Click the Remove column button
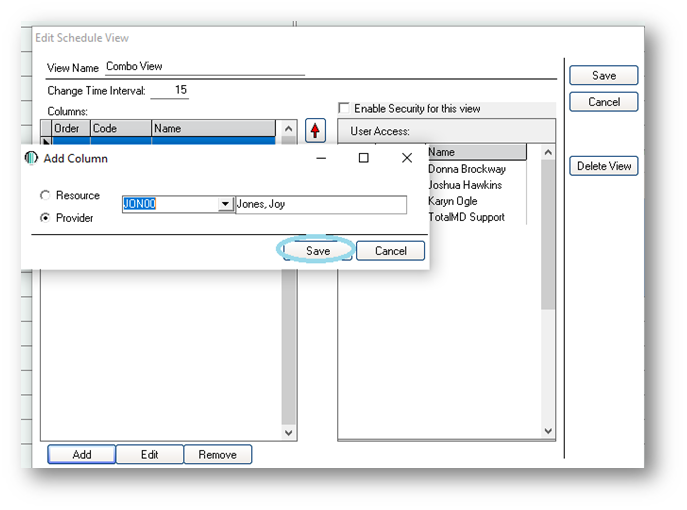 click(217, 454)
